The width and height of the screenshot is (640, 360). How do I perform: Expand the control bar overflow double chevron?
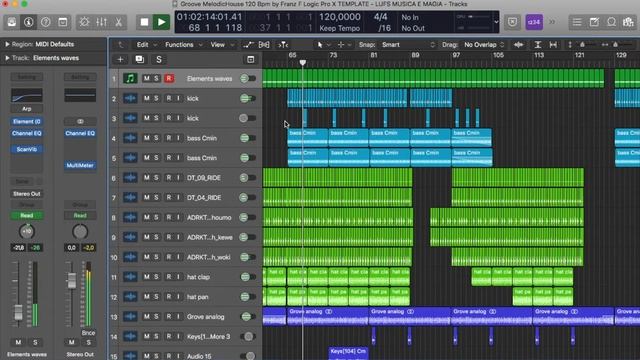click(552, 22)
